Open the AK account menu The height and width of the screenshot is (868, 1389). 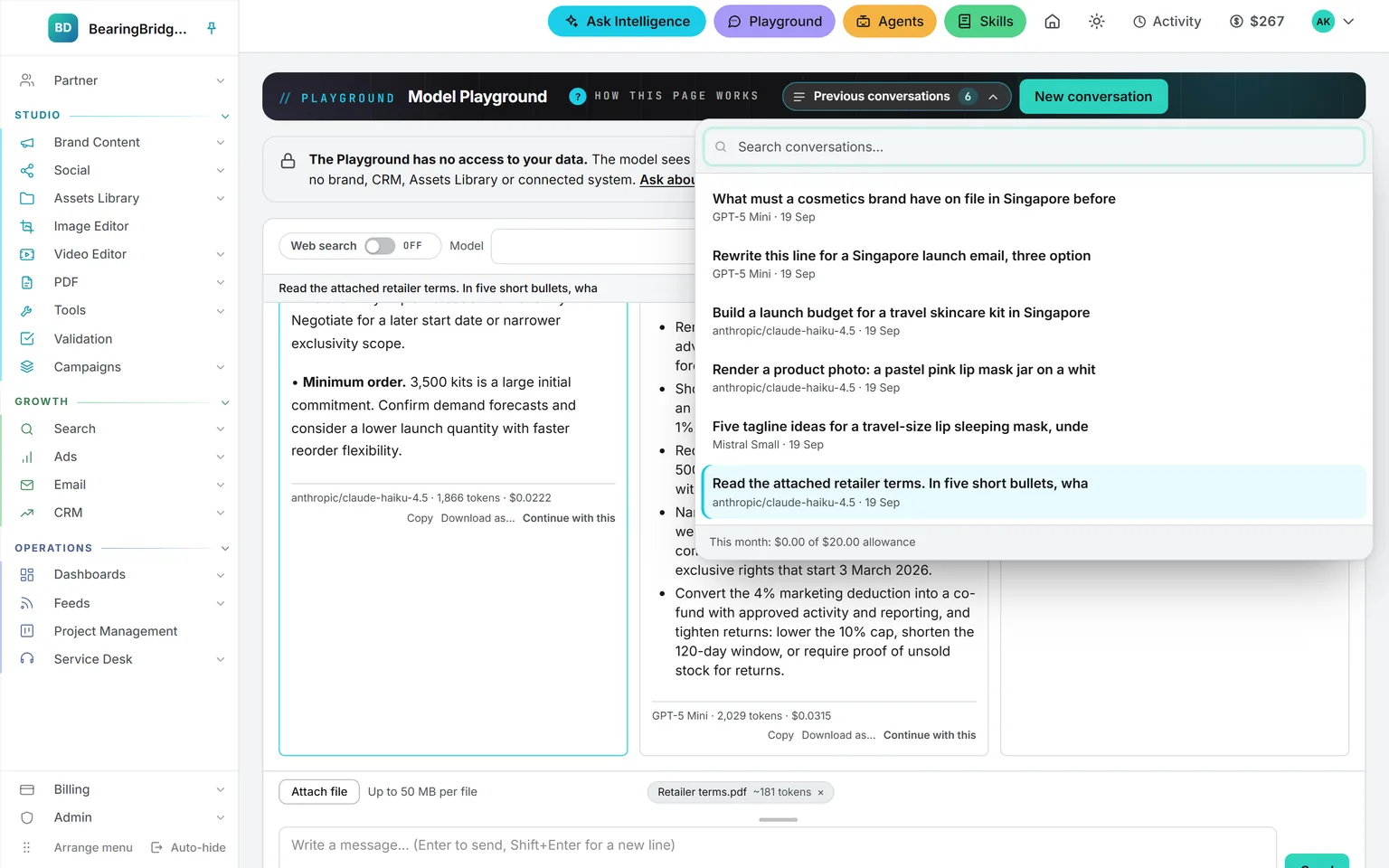coord(1334,22)
